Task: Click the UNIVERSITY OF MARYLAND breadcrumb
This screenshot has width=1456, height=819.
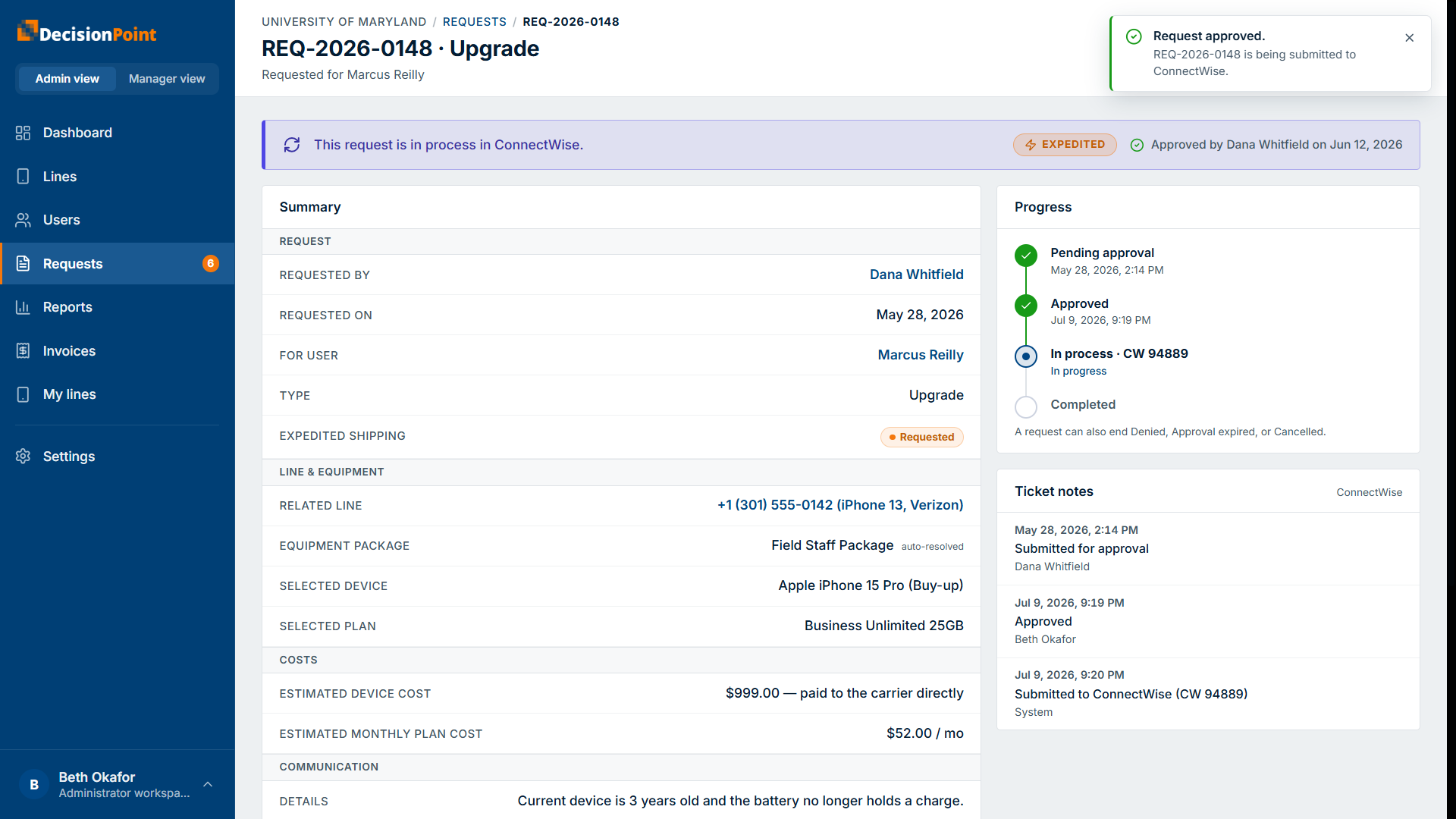Action: pos(344,22)
